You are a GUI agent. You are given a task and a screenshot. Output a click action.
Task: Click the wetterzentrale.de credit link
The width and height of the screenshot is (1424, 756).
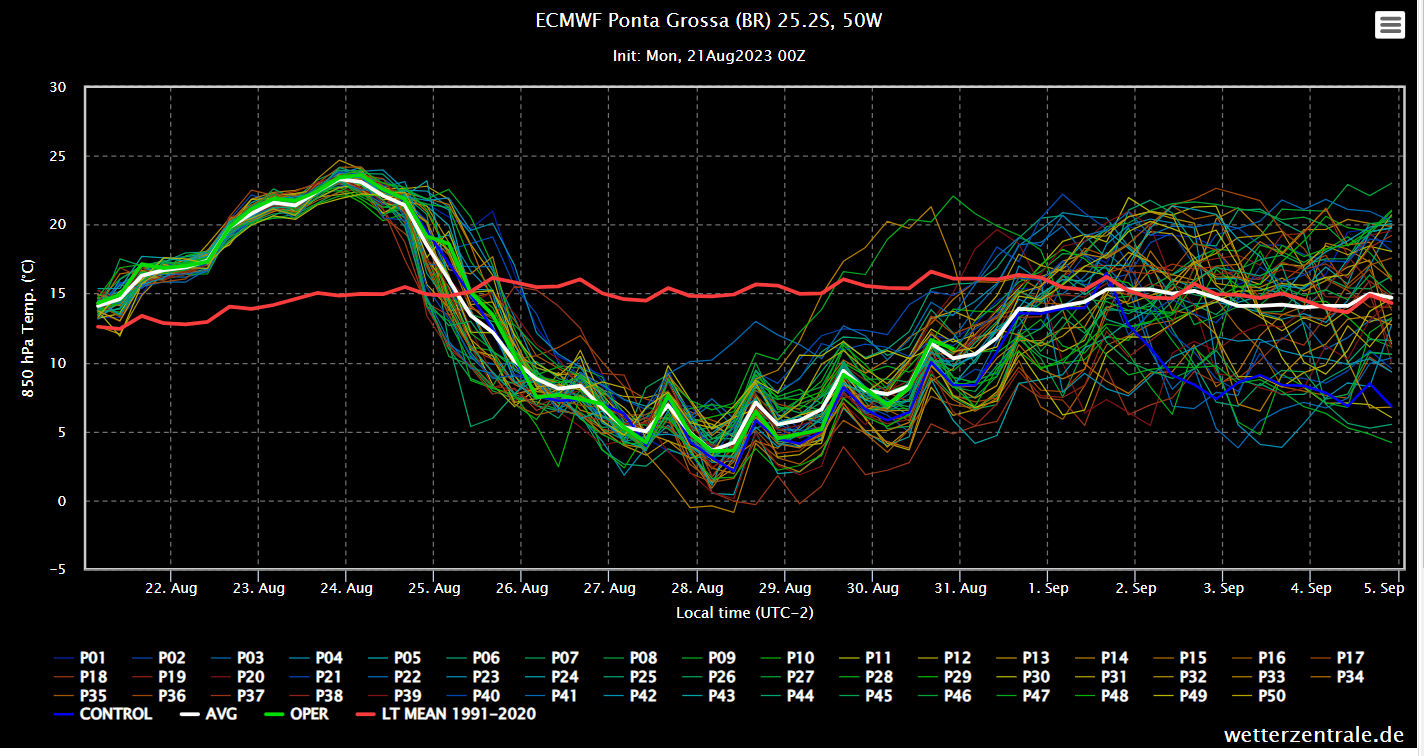click(x=1313, y=735)
